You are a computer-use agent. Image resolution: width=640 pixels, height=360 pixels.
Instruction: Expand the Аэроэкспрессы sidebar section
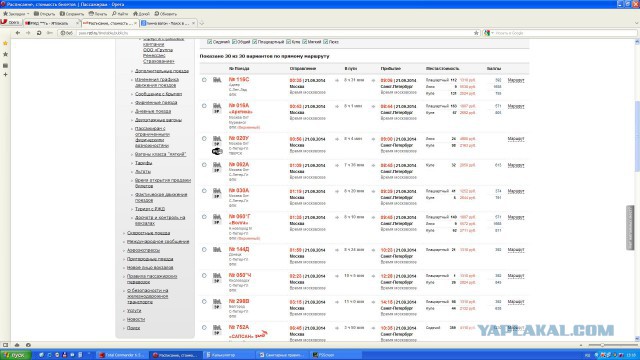(x=143, y=251)
